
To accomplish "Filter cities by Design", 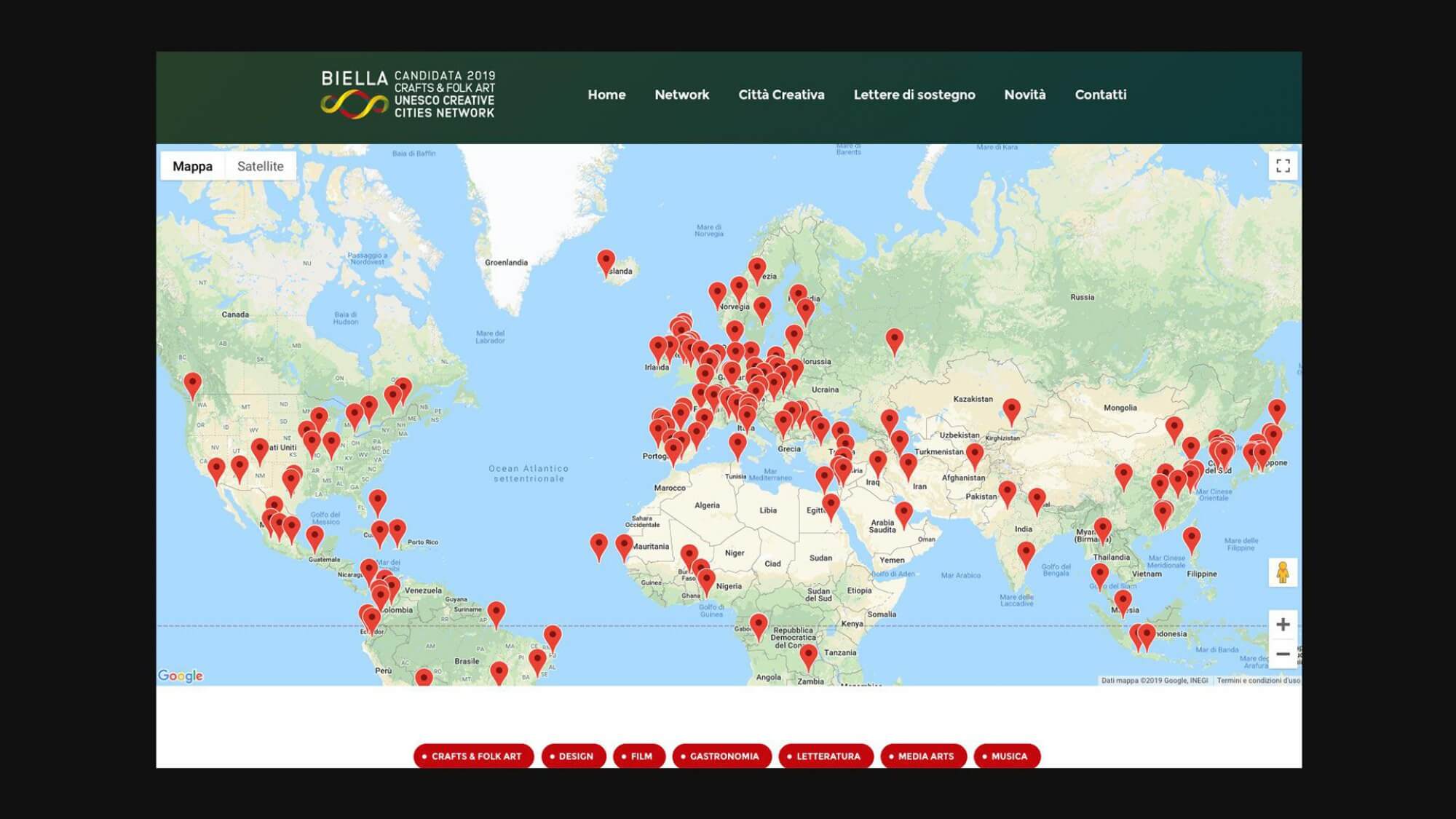I will coord(574,756).
